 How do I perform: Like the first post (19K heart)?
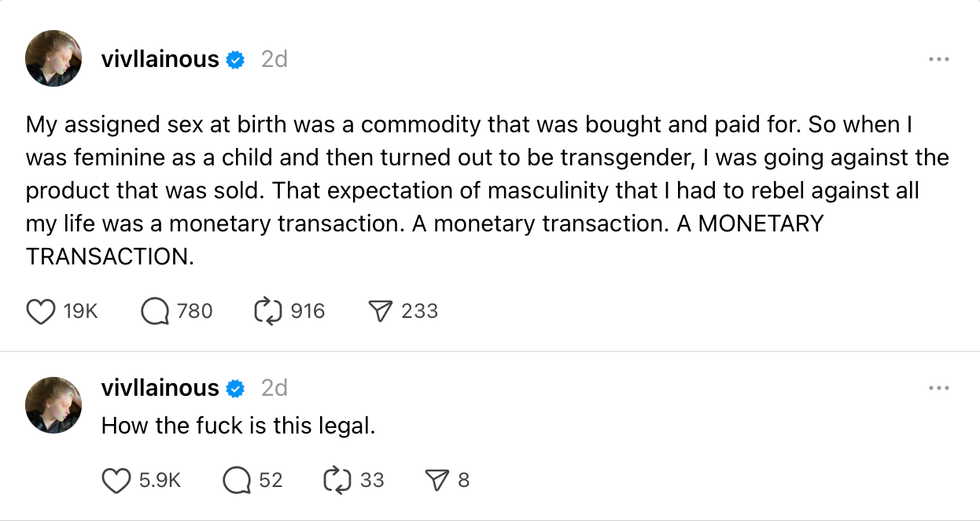coord(41,311)
